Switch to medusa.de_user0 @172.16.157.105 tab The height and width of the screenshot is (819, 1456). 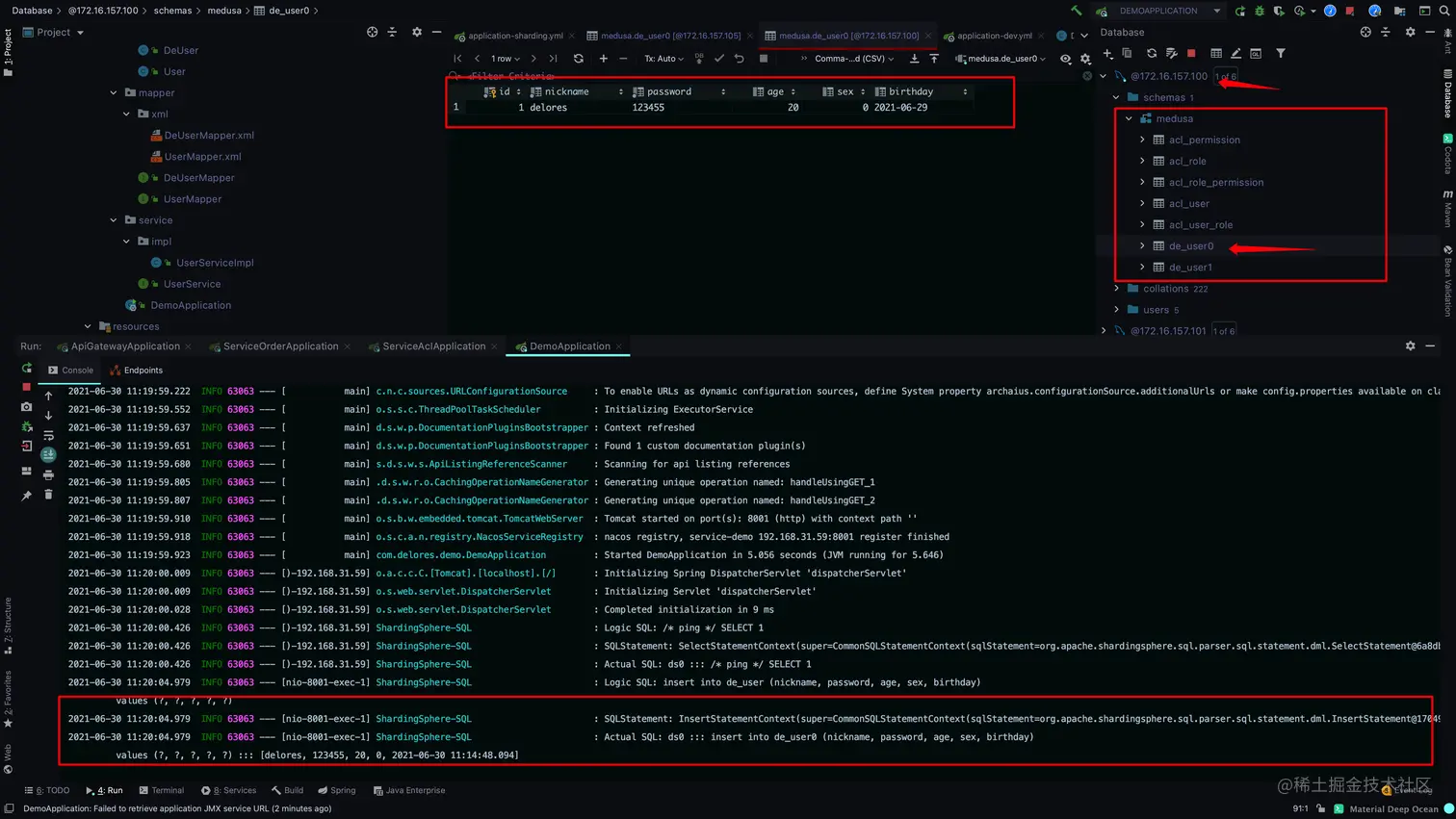click(669, 36)
